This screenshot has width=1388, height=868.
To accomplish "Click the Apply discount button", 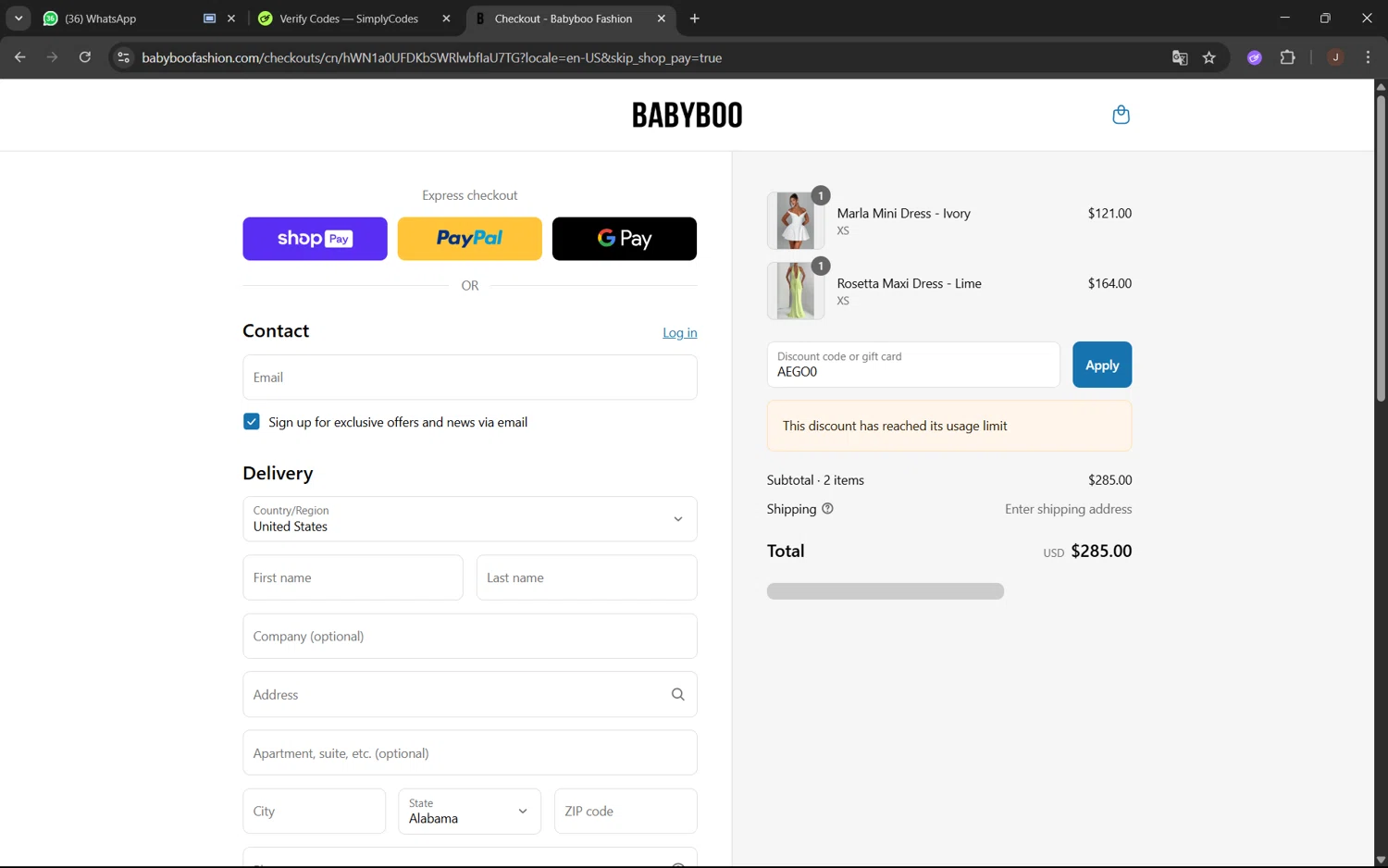I will click(x=1102, y=365).
